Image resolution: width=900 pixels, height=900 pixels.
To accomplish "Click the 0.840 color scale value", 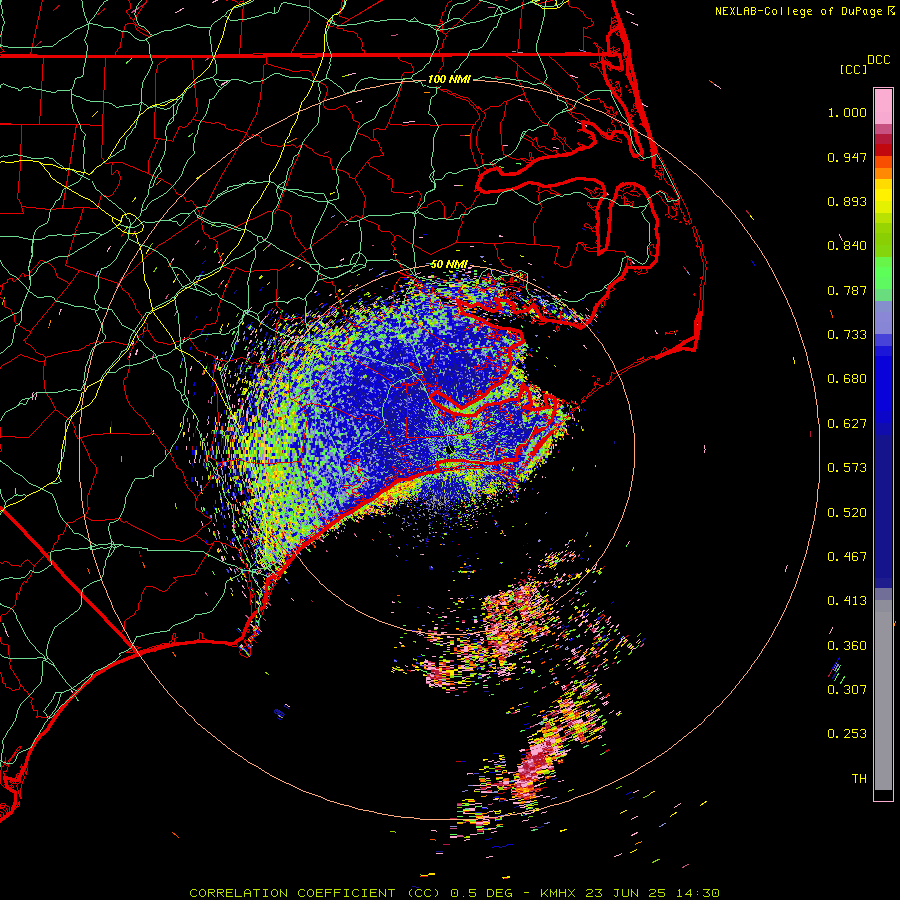I will click(847, 246).
